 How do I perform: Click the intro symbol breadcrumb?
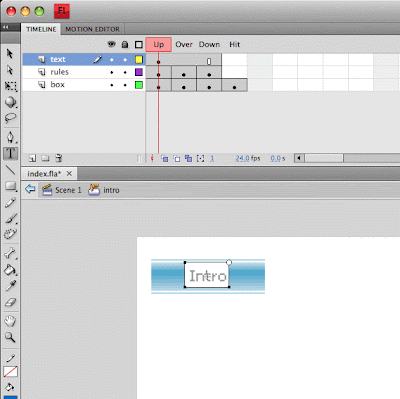104,190
